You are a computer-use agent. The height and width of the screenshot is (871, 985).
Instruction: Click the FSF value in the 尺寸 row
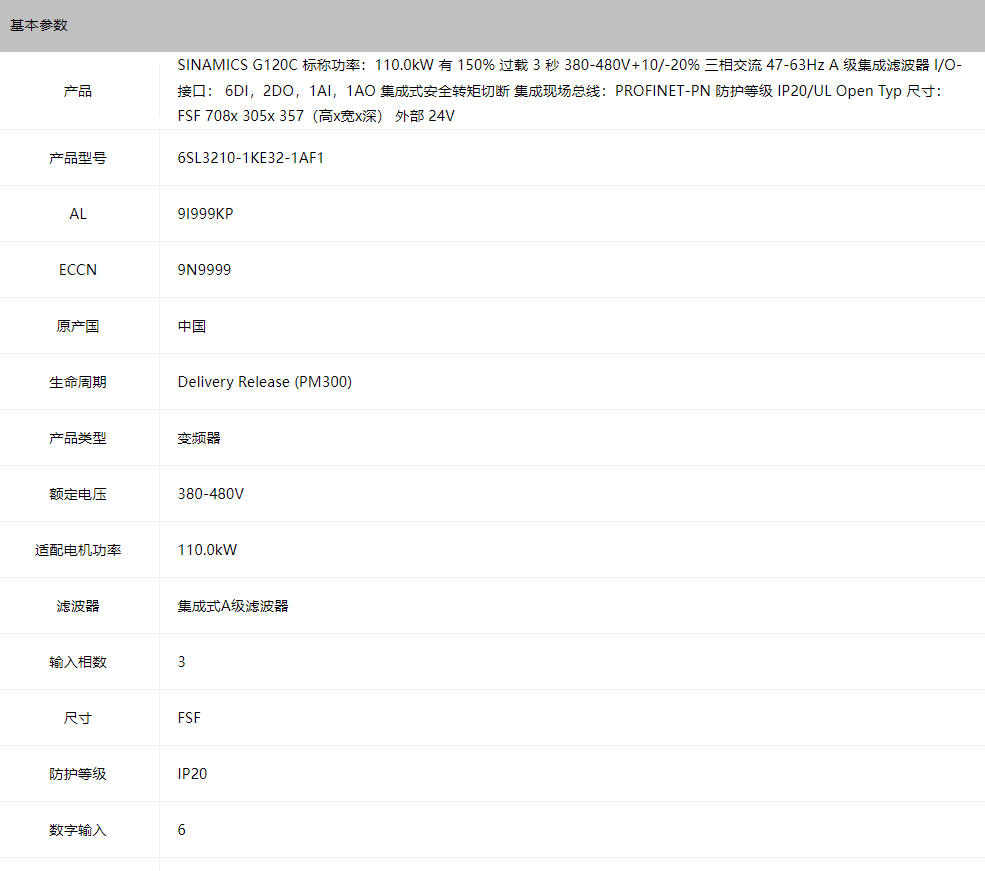click(189, 718)
